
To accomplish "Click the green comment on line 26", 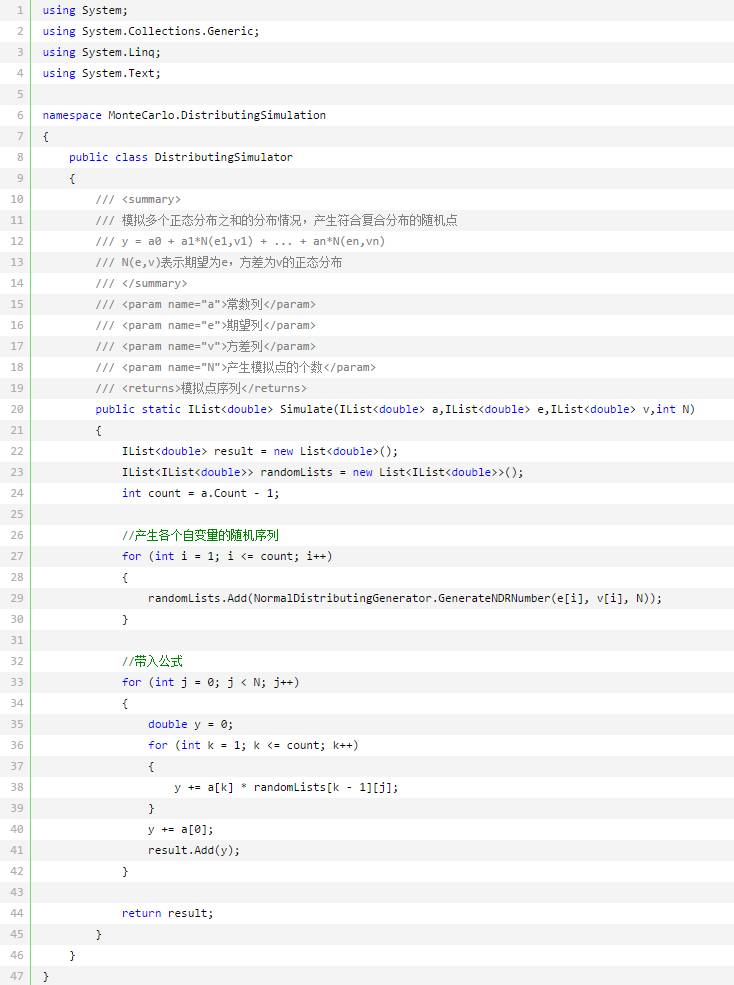I will click(x=200, y=535).
